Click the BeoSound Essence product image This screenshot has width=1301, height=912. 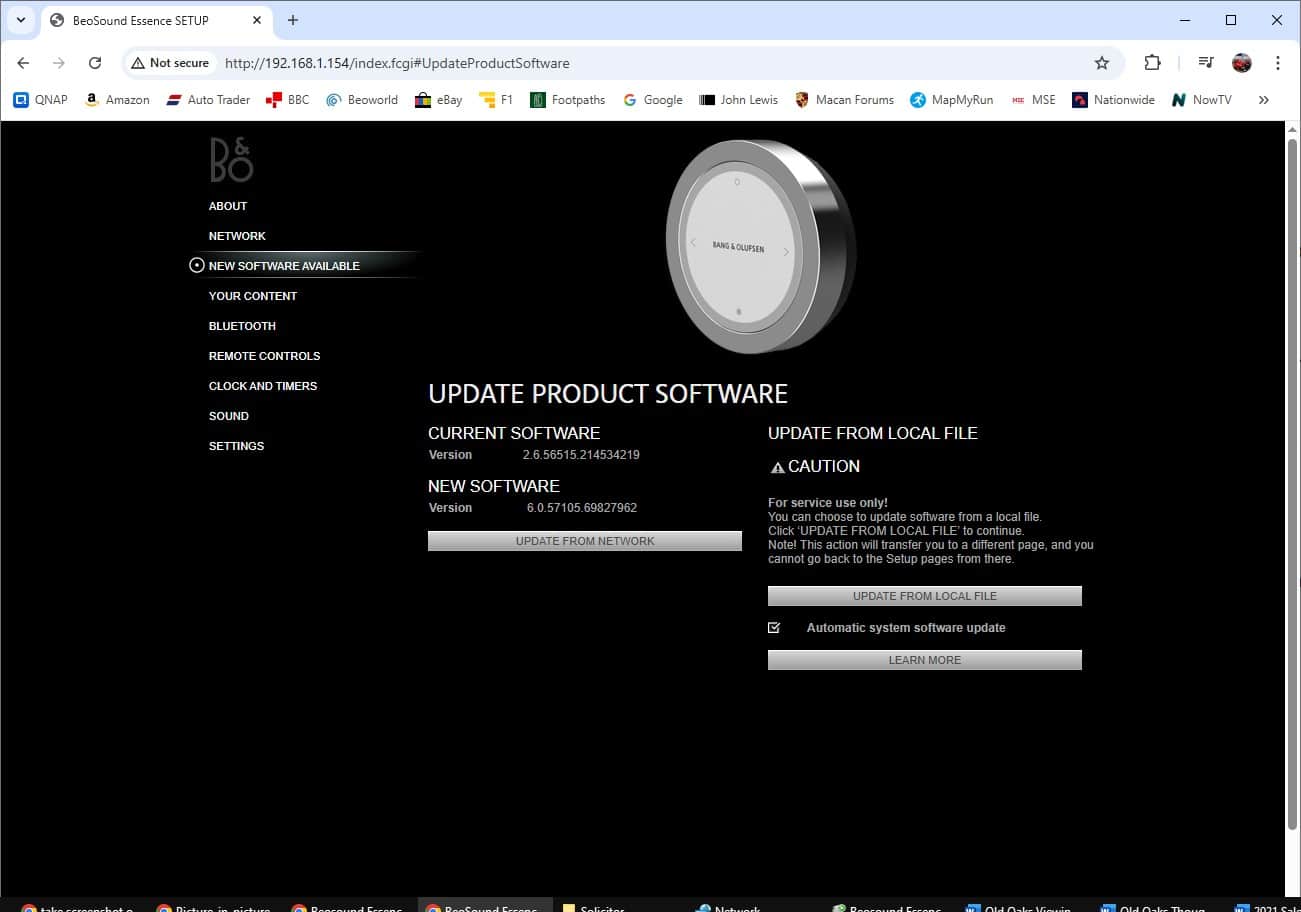(760, 247)
